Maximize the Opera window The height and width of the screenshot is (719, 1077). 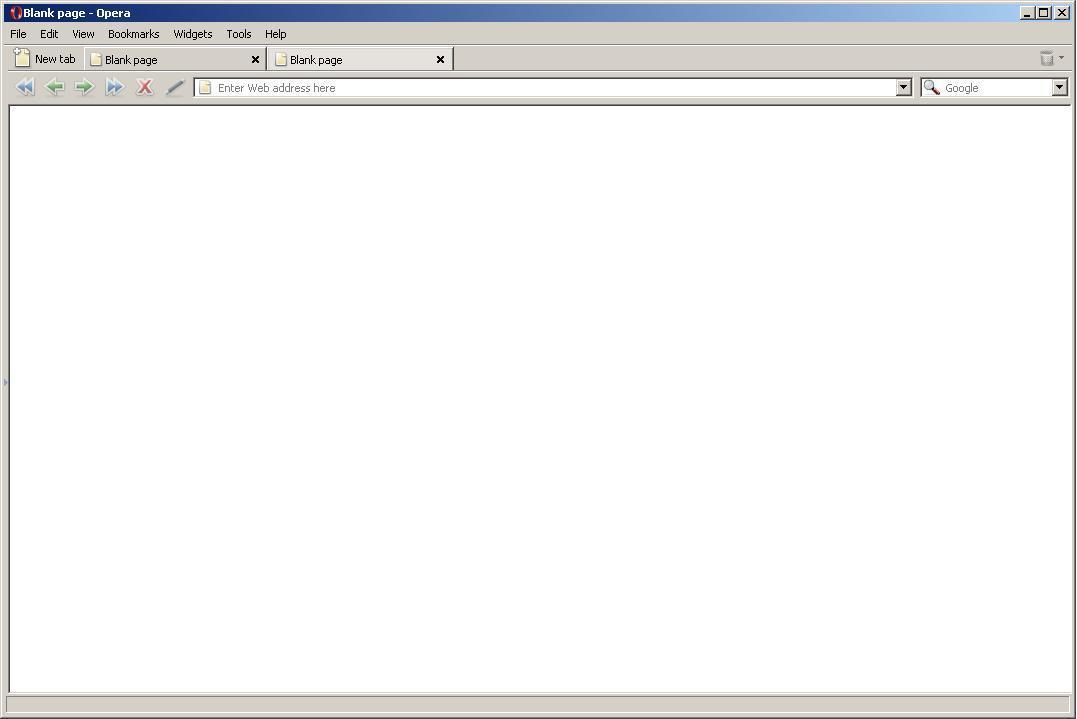click(x=1044, y=12)
